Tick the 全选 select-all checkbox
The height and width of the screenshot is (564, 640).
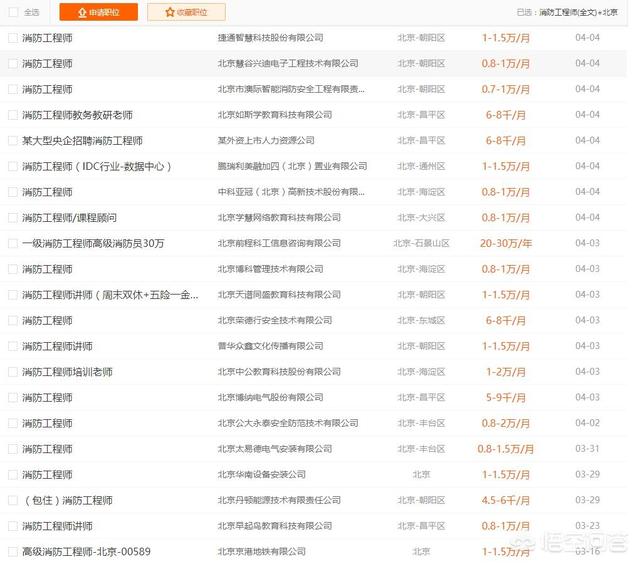(13, 12)
